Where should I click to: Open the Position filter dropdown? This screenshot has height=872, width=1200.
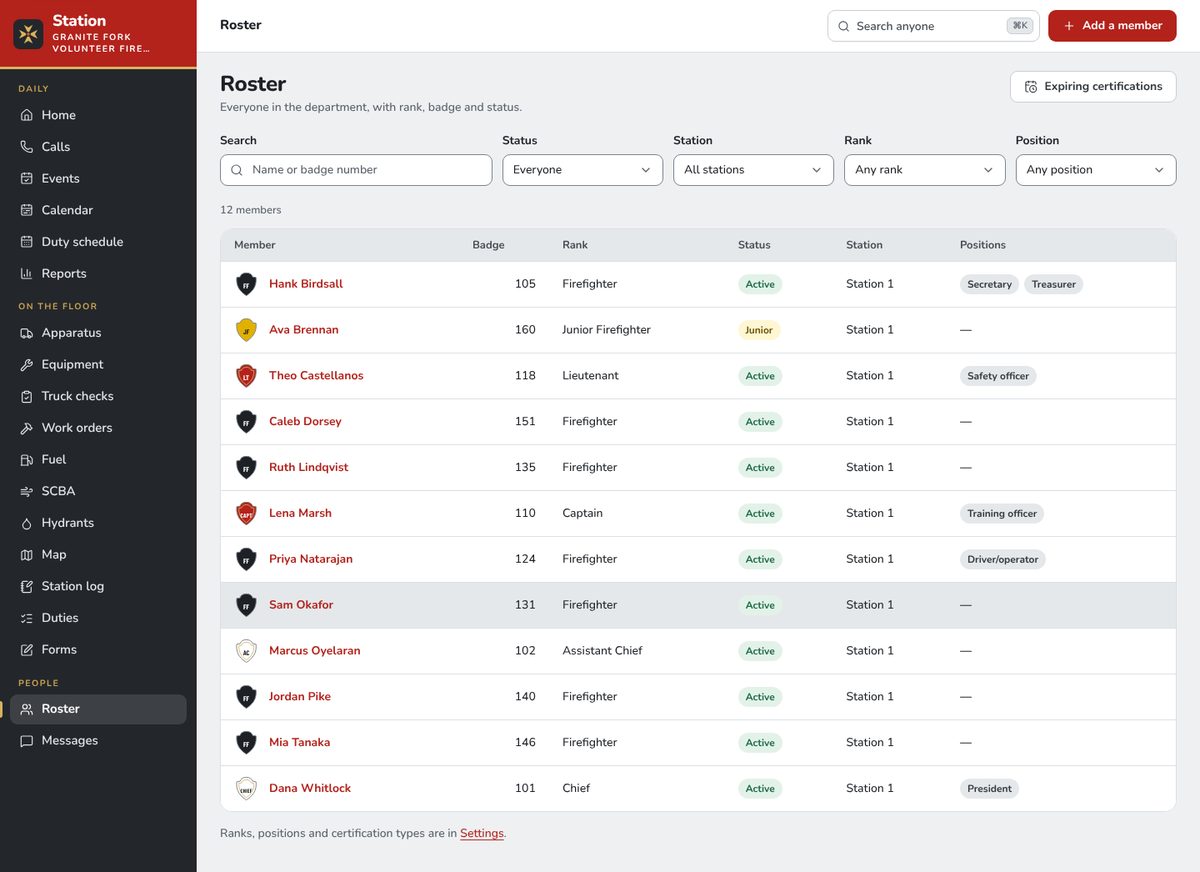pos(1096,170)
